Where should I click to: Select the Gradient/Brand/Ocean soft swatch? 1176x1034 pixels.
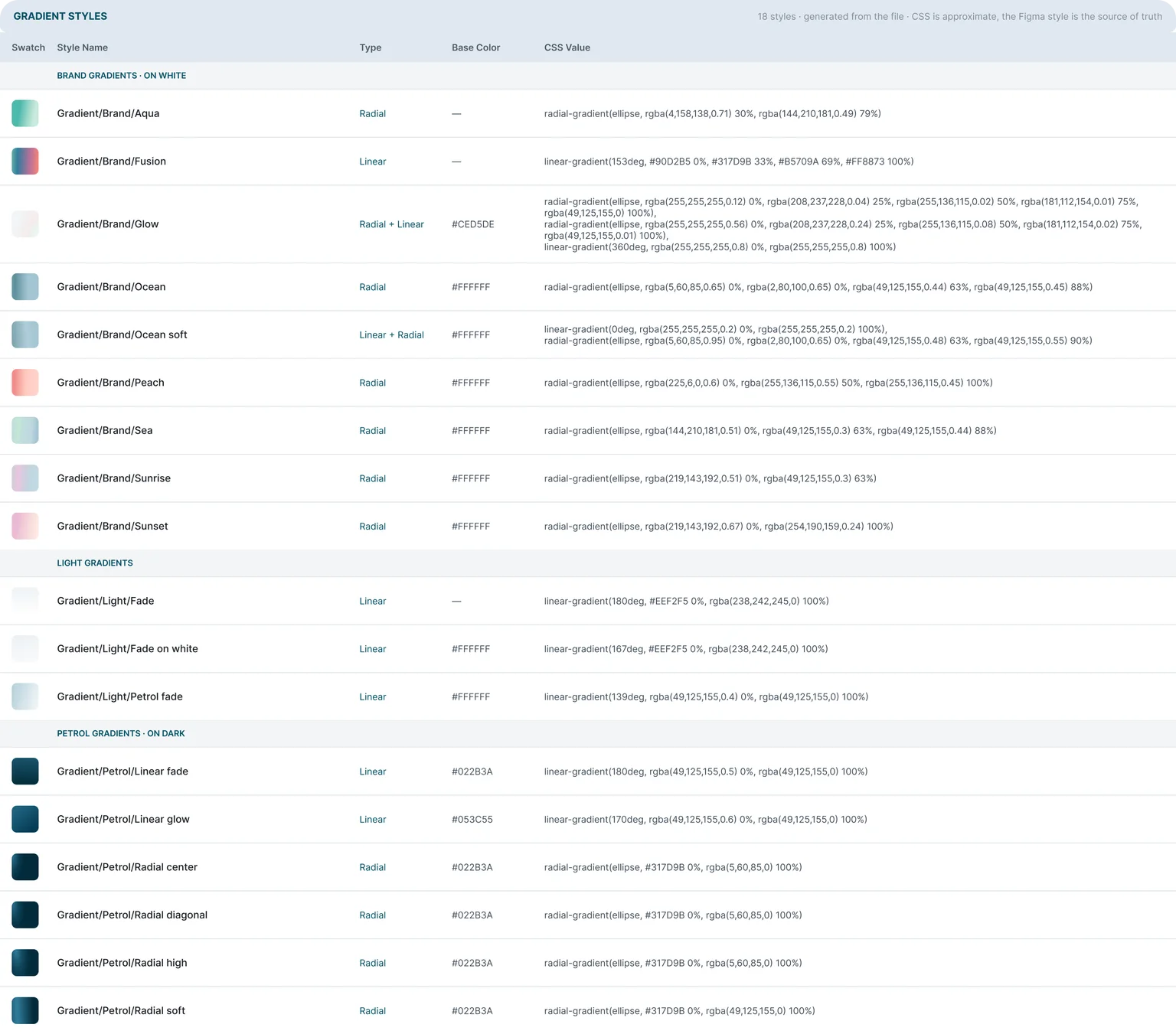25,334
